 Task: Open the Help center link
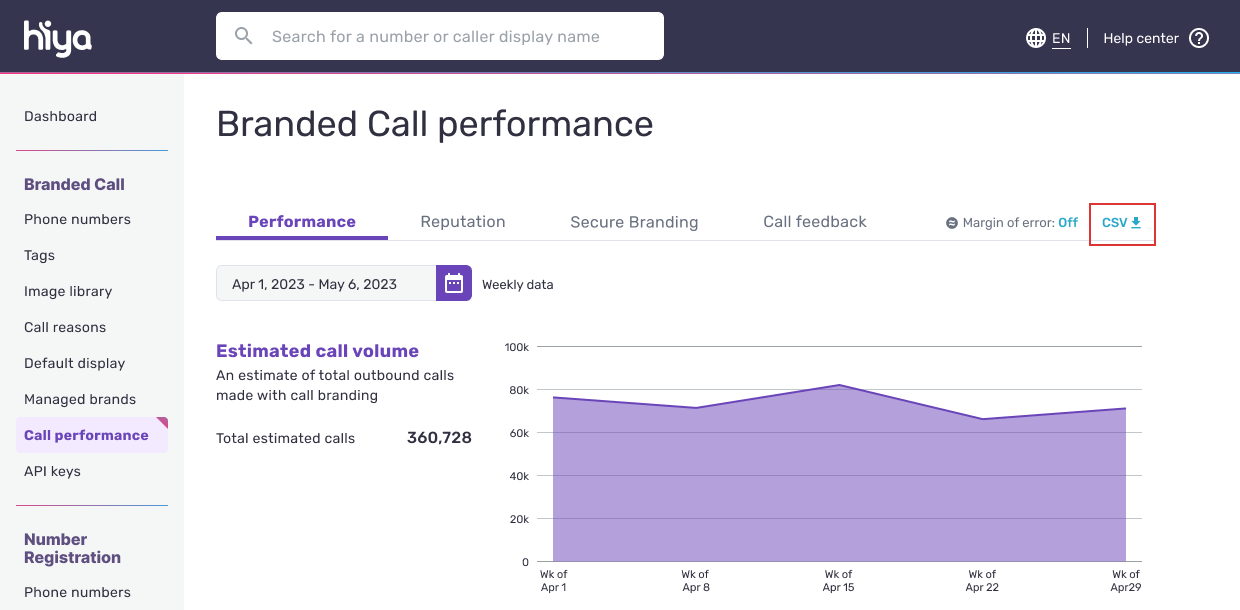coord(1141,38)
